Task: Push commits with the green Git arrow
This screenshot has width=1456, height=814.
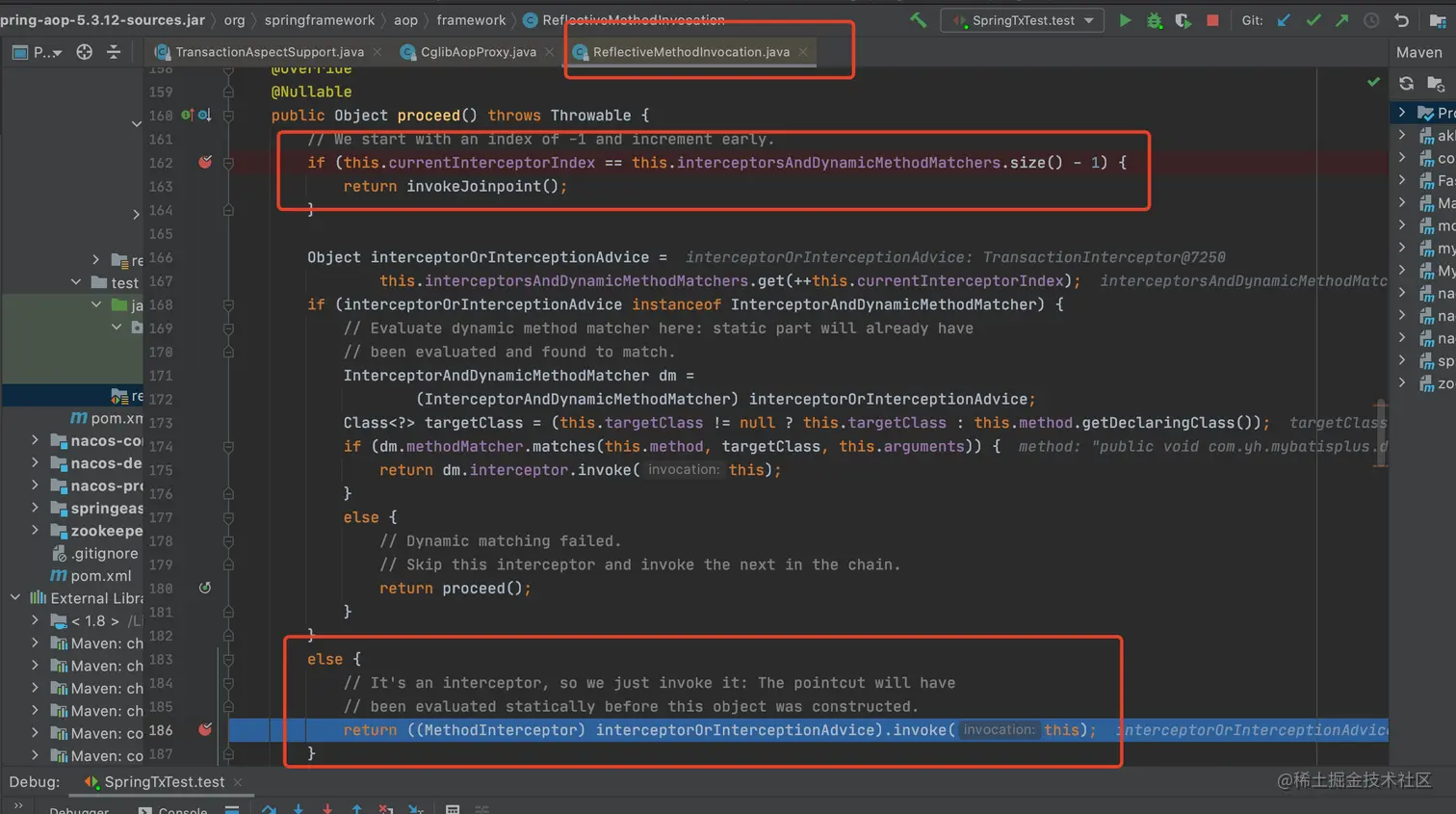Action: [1341, 20]
